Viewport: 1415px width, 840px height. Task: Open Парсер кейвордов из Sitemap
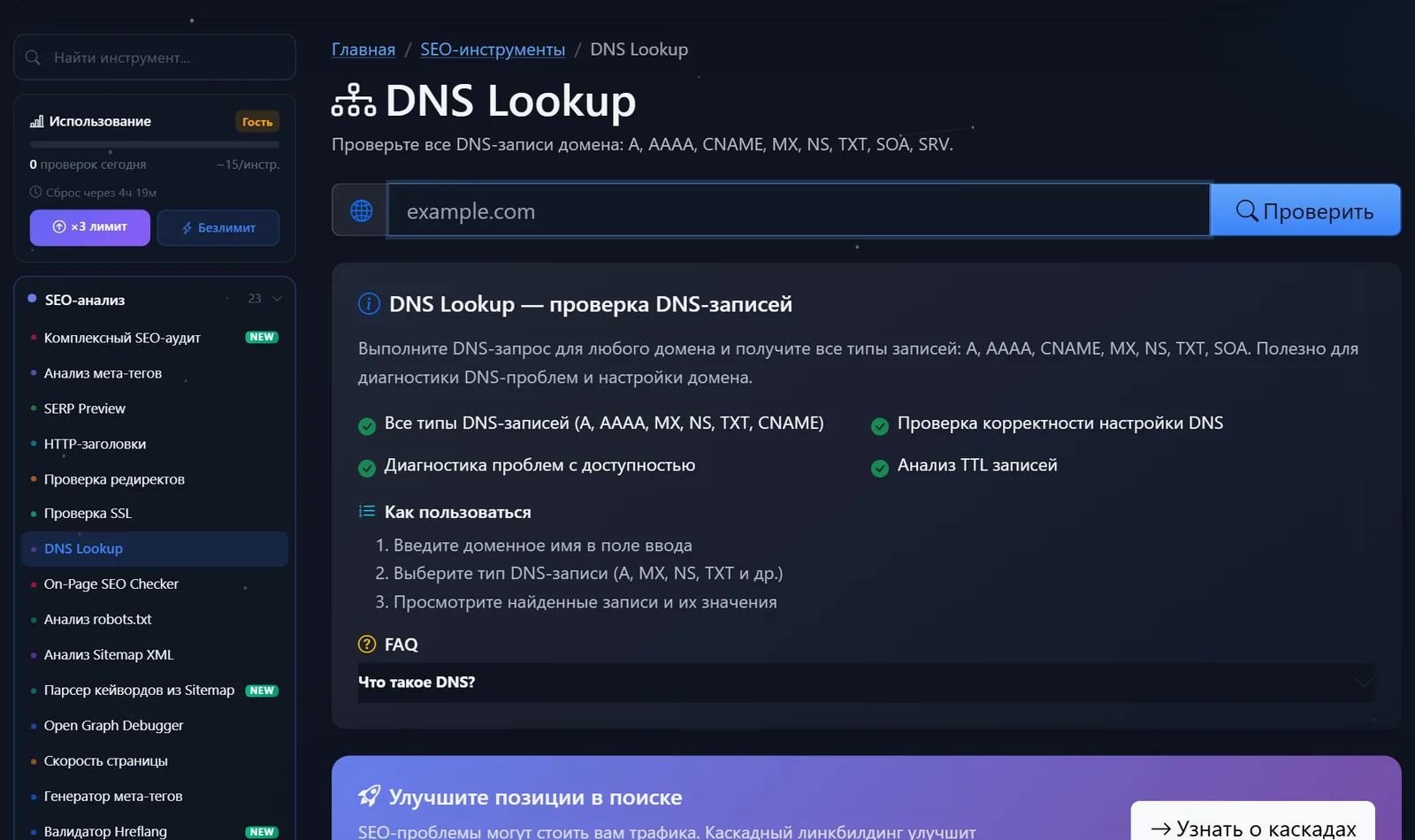(155, 691)
